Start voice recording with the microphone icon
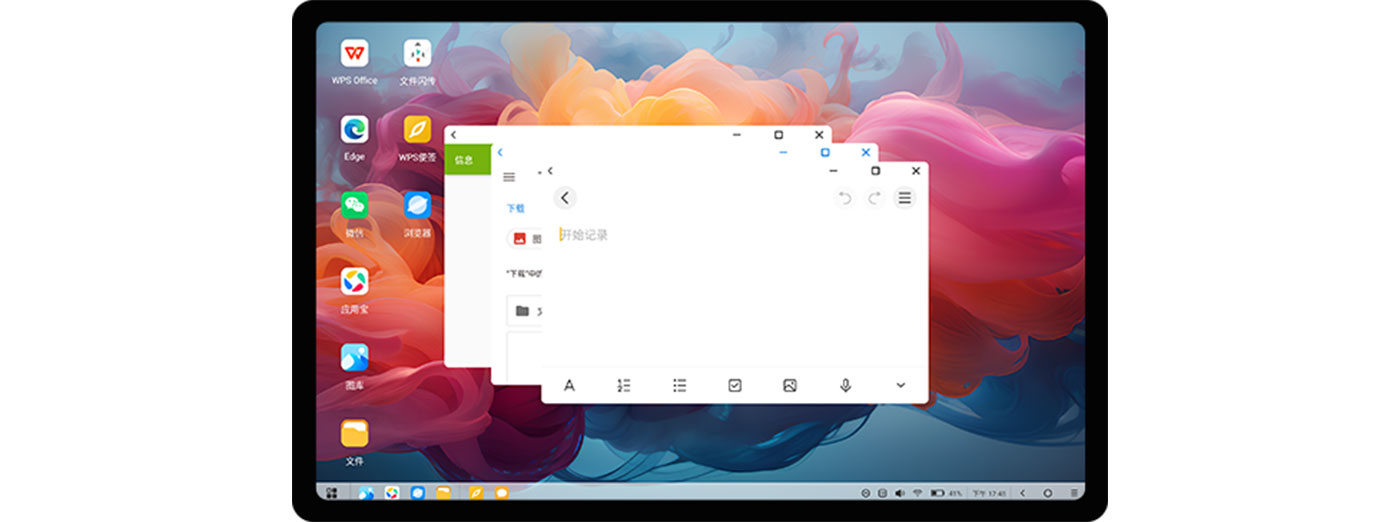The height and width of the screenshot is (522, 1400). 845,385
